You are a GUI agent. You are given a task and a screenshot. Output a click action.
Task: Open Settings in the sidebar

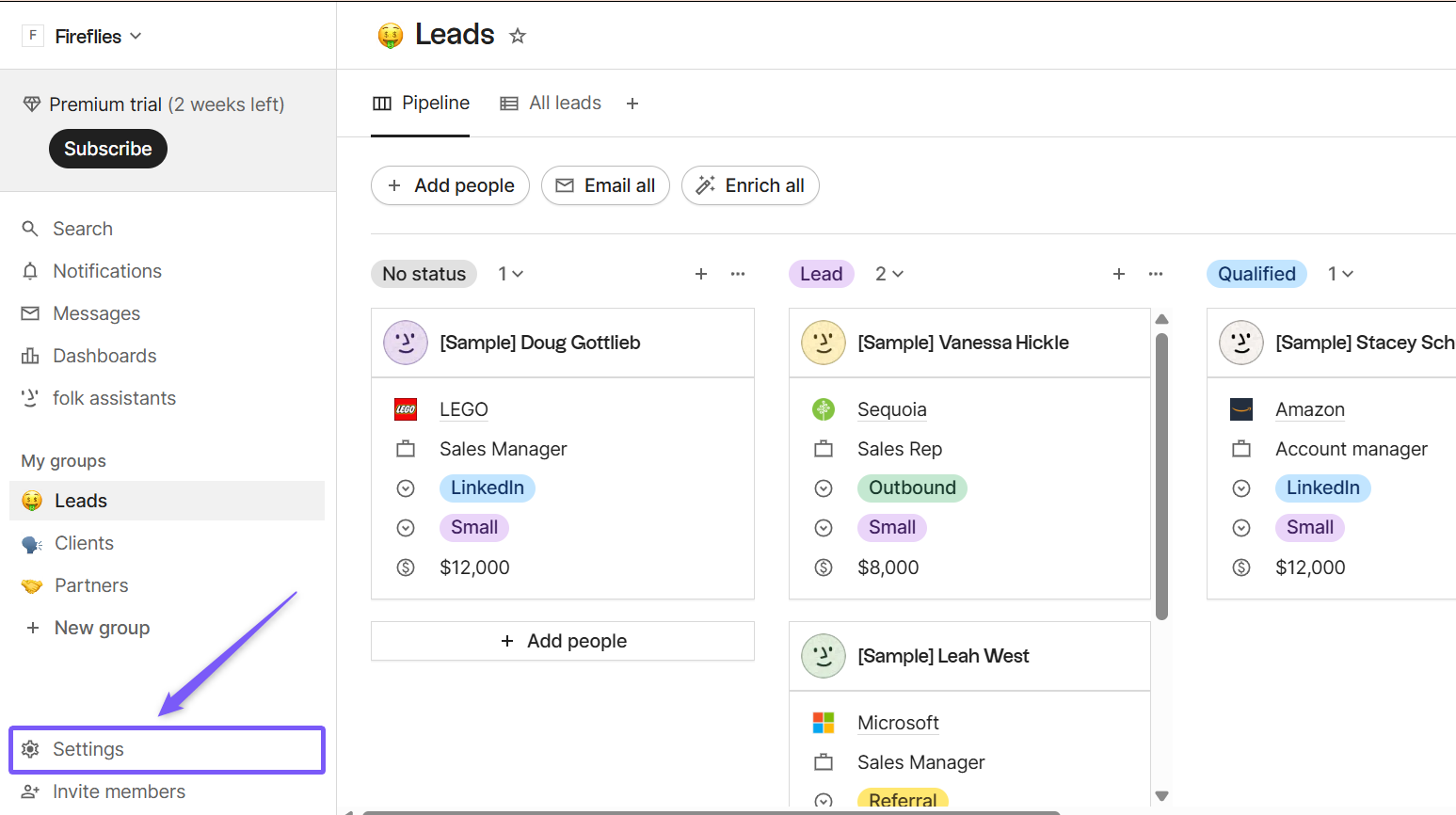(88, 749)
